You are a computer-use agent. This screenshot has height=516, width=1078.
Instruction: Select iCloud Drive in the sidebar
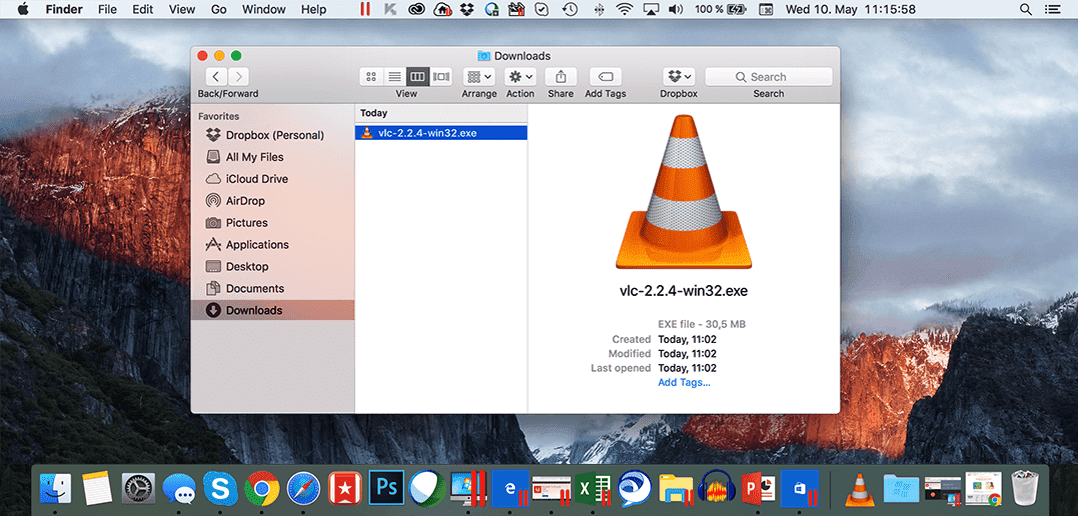point(256,179)
